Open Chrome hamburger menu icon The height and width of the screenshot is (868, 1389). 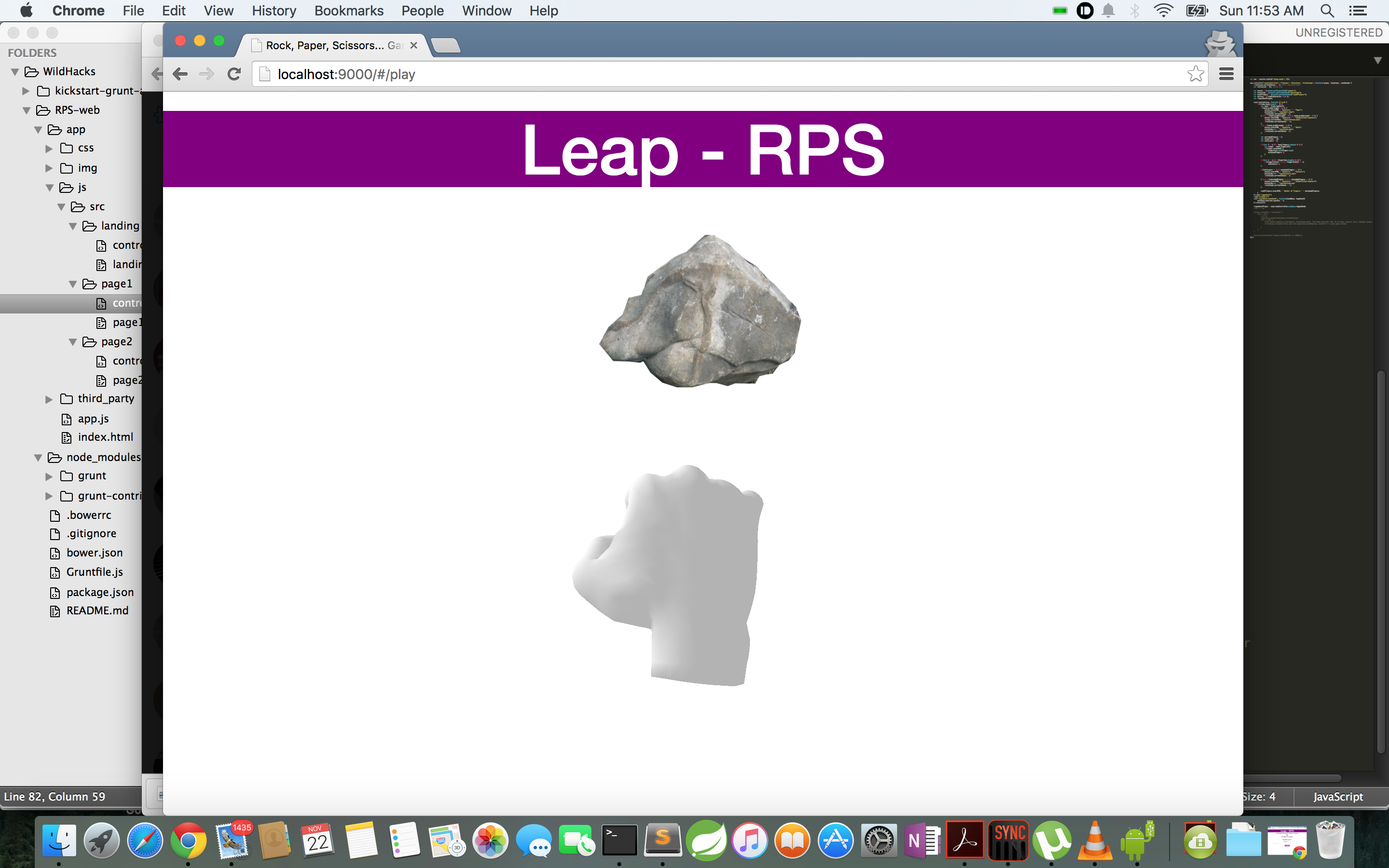click(1226, 74)
